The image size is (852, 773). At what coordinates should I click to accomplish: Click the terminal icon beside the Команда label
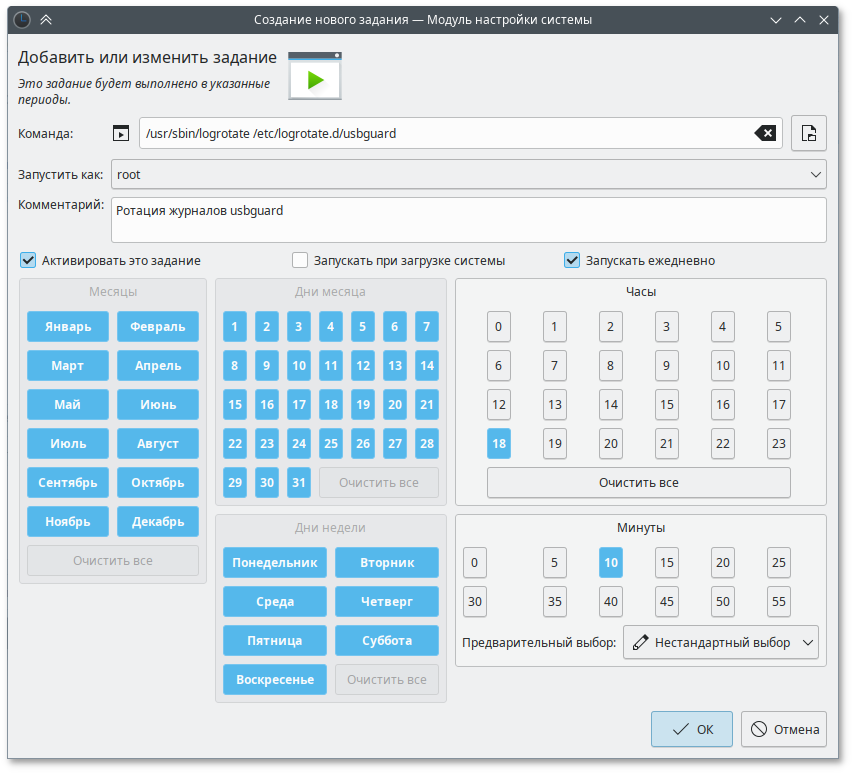click(120, 133)
